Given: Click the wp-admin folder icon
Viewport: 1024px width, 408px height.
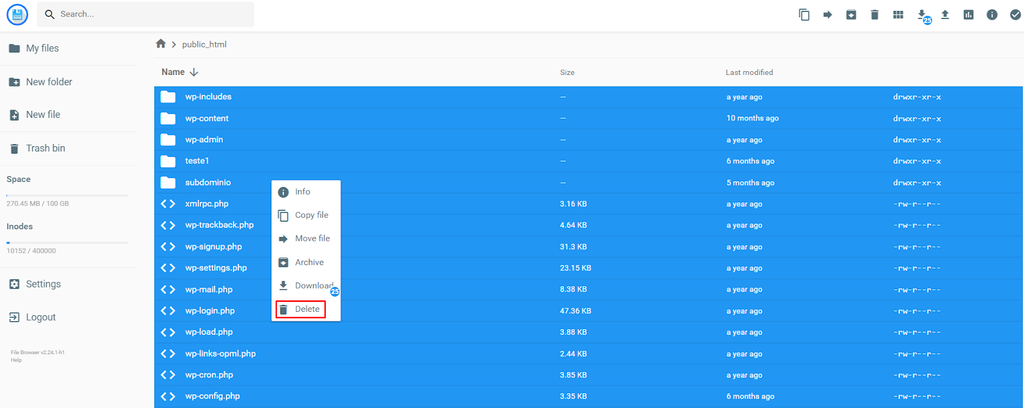Looking at the screenshot, I should pyautogui.click(x=168, y=140).
